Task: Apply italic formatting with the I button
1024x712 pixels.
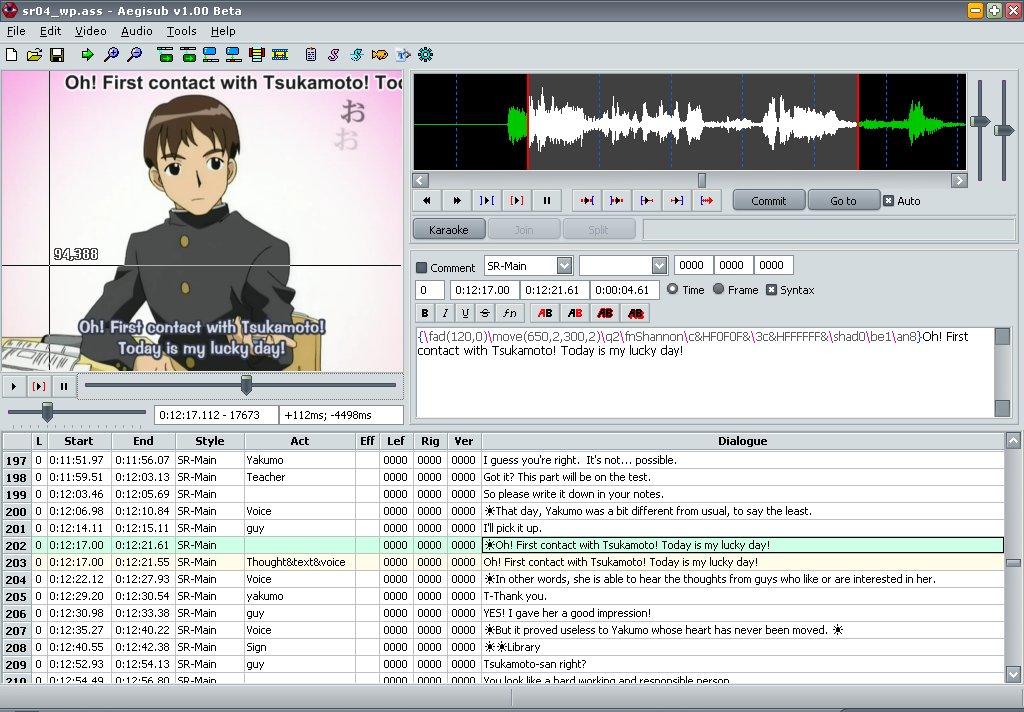Action: [445, 314]
